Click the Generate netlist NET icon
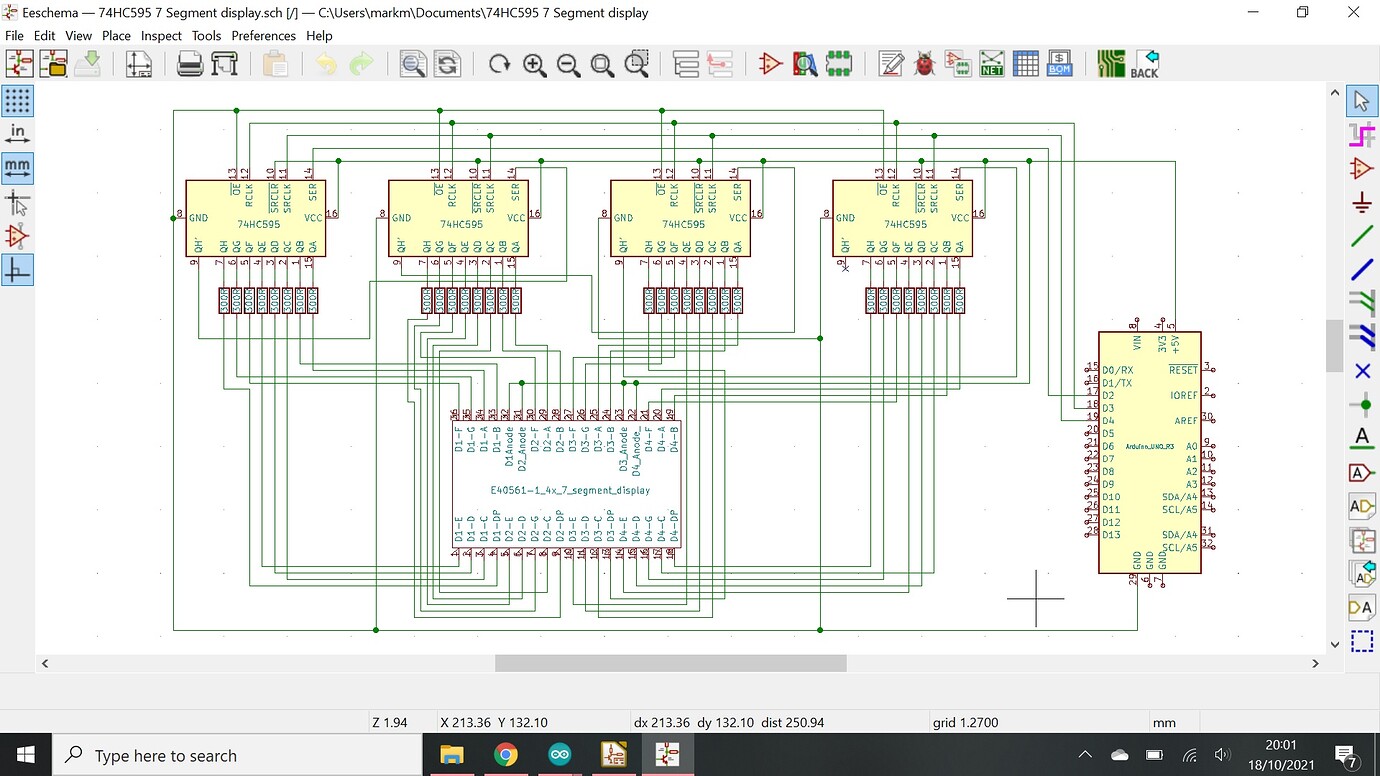The height and width of the screenshot is (776, 1380). click(991, 65)
